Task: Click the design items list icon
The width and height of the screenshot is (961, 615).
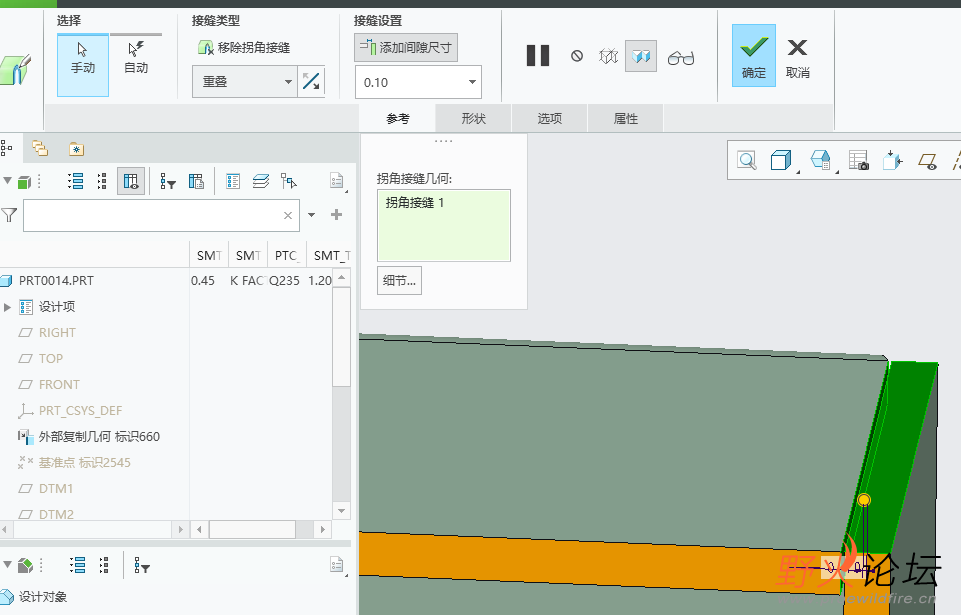Action: point(233,181)
